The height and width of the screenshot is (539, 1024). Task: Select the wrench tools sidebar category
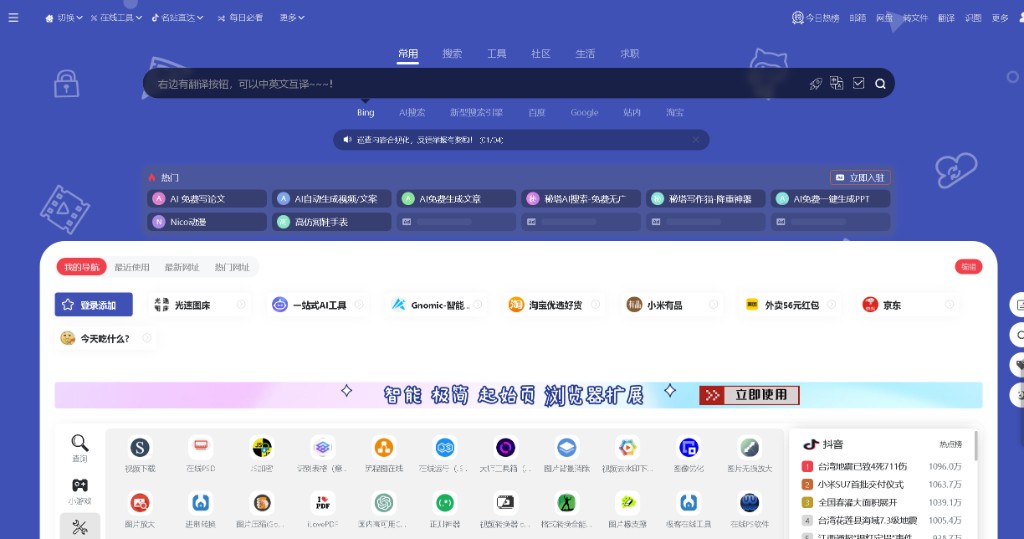click(80, 527)
